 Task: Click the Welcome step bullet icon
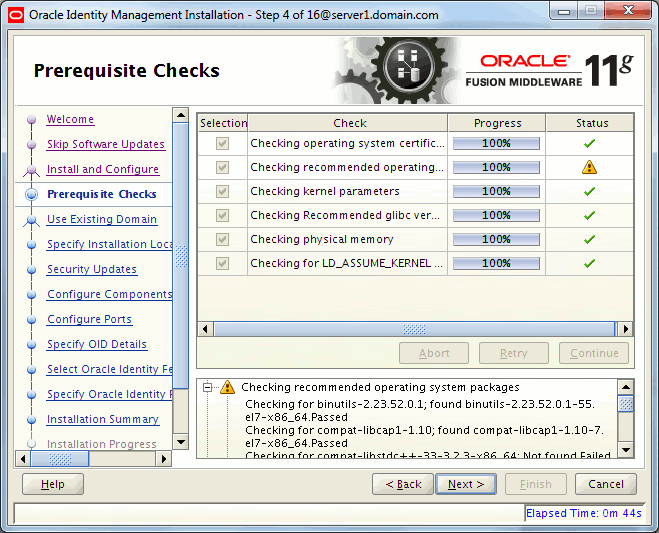click(32, 119)
